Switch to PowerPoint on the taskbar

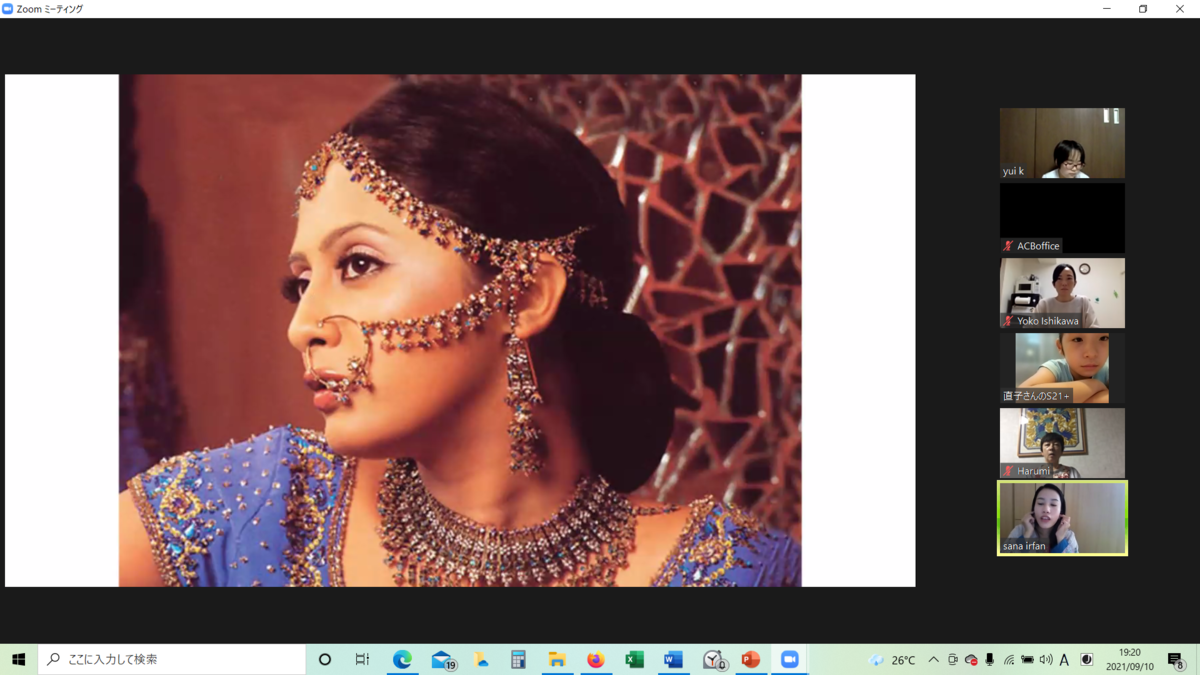(x=751, y=660)
